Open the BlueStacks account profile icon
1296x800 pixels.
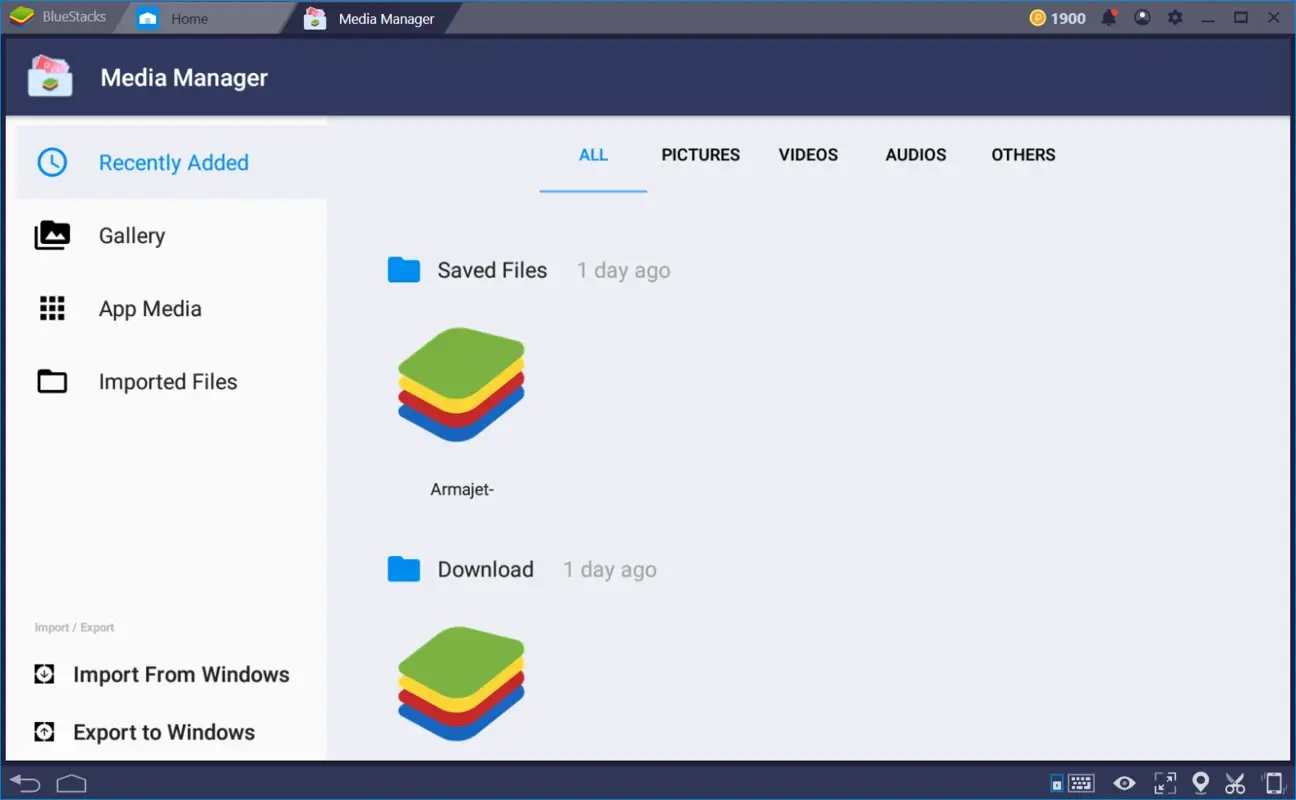click(x=1142, y=17)
